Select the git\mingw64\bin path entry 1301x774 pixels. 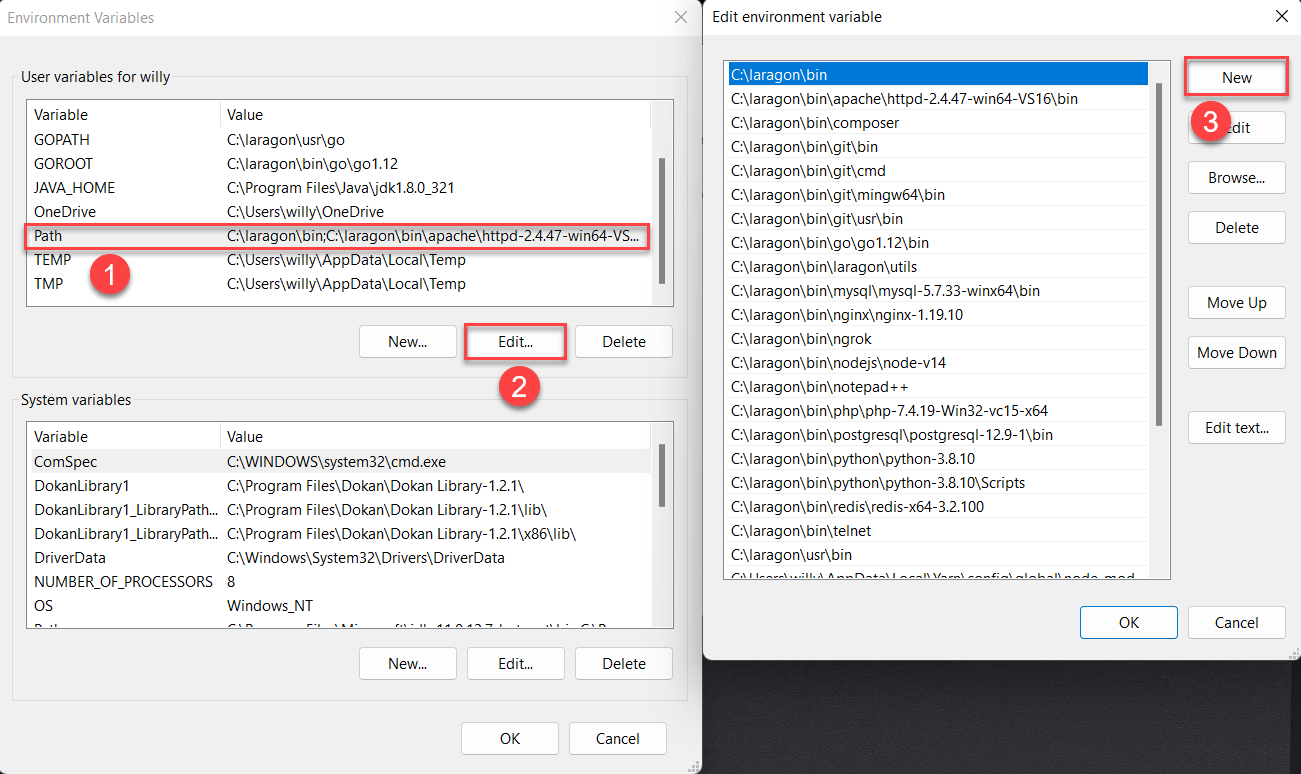[937, 195]
